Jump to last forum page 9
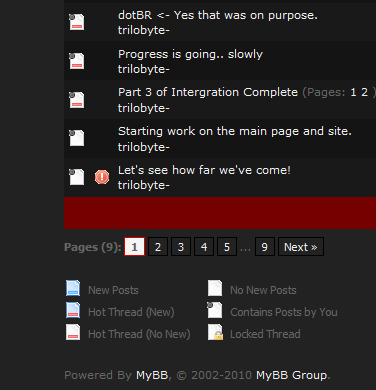Screen dimensions: 376x390 pyautogui.click(x=265, y=247)
